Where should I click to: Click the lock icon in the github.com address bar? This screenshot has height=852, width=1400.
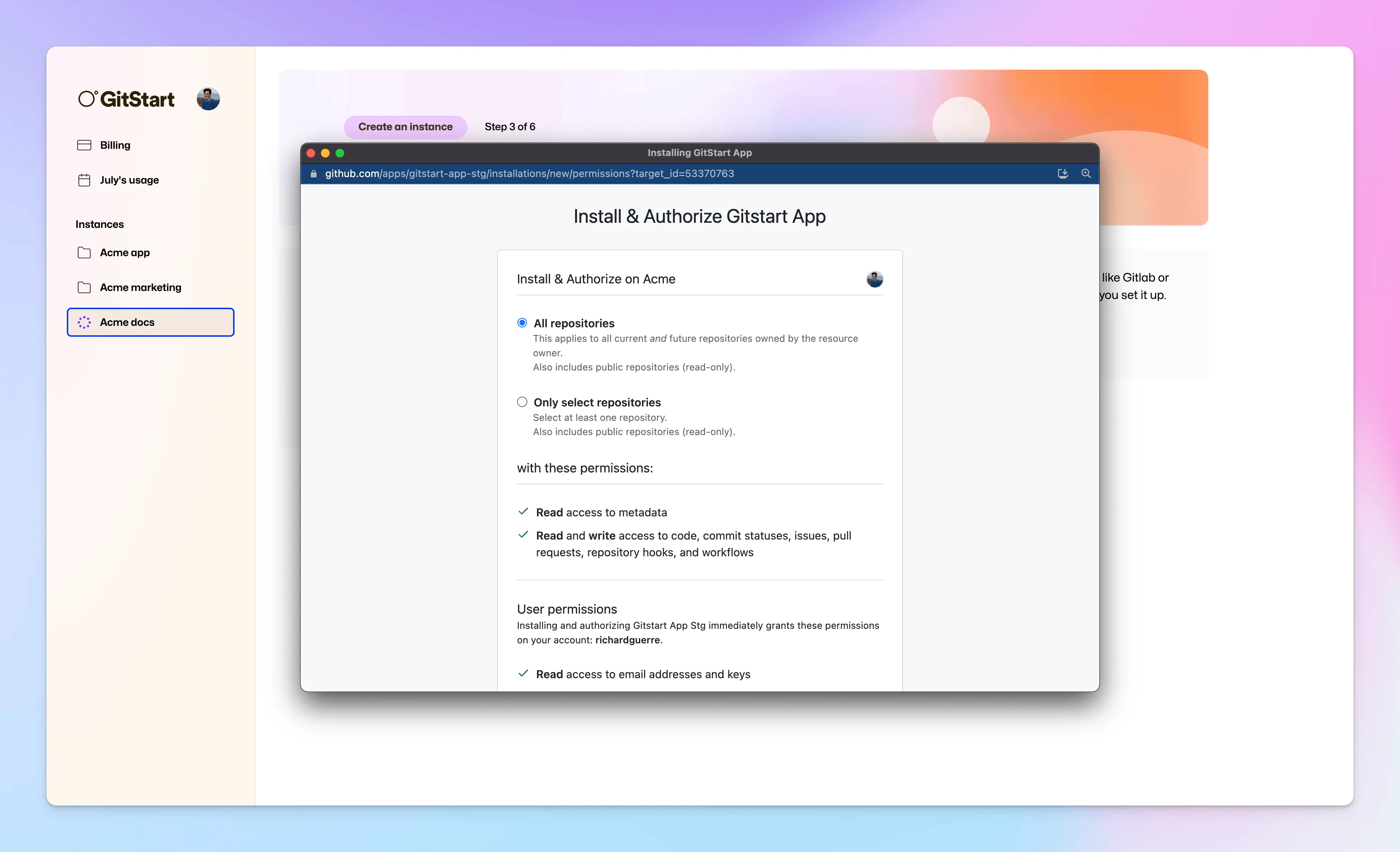313,173
